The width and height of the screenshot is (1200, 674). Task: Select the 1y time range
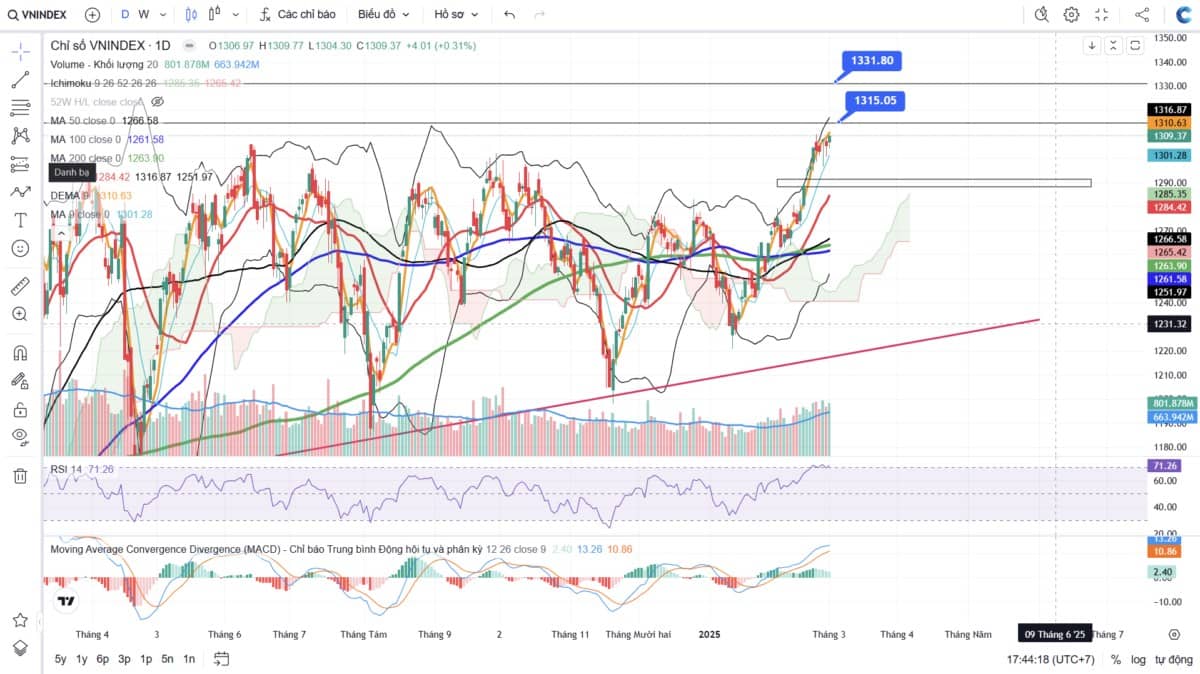coord(82,659)
